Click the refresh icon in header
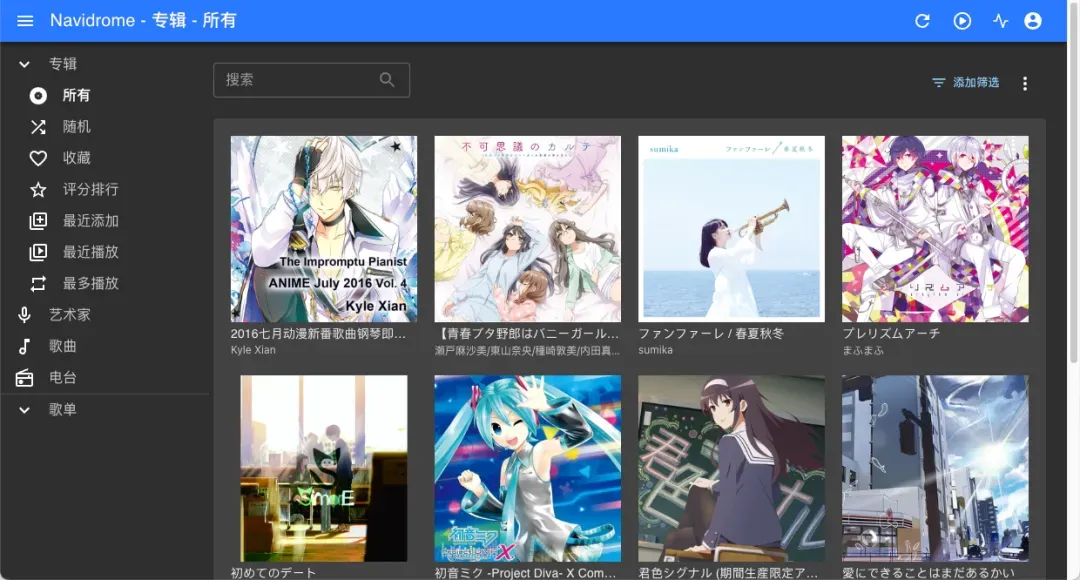The image size is (1080, 580). [923, 21]
